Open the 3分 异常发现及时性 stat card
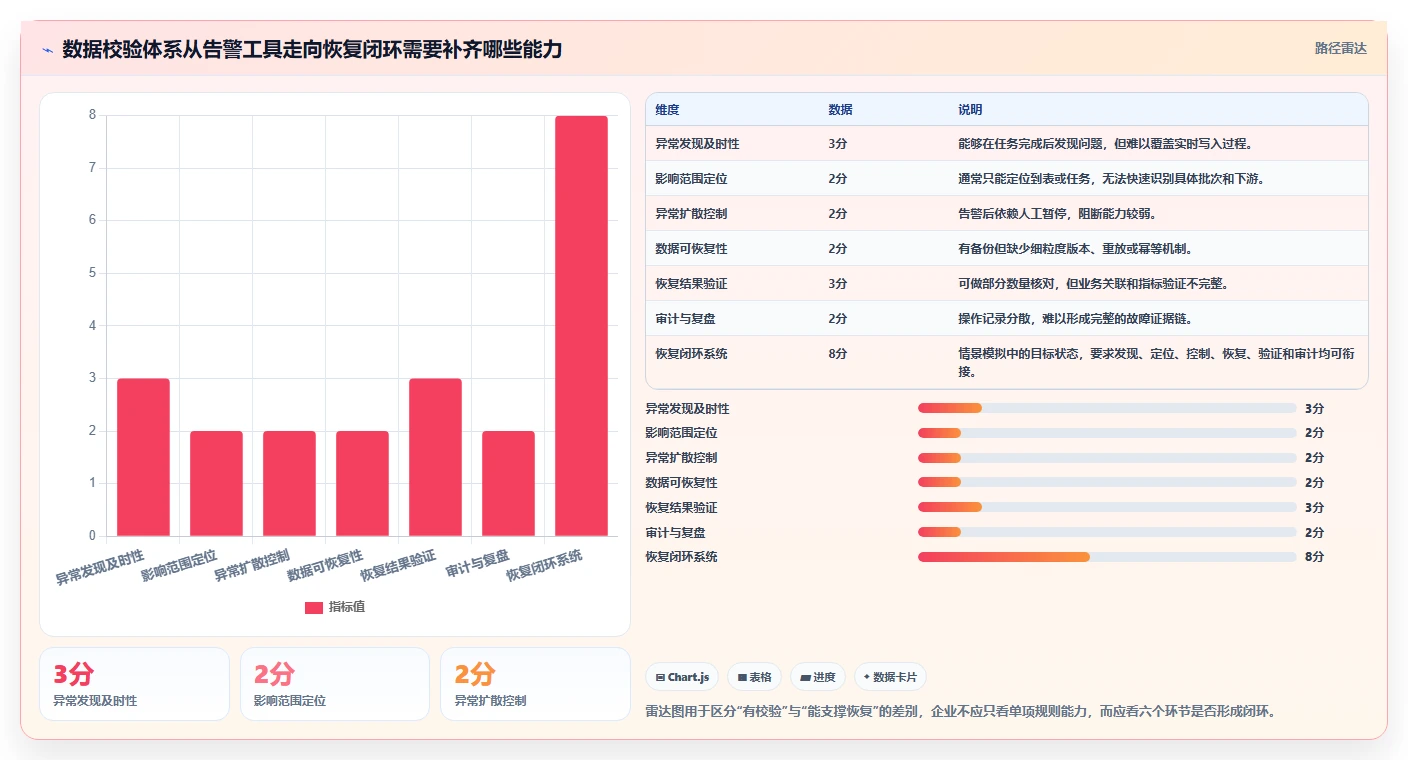Viewport: 1408px width, 760px height. [134, 684]
